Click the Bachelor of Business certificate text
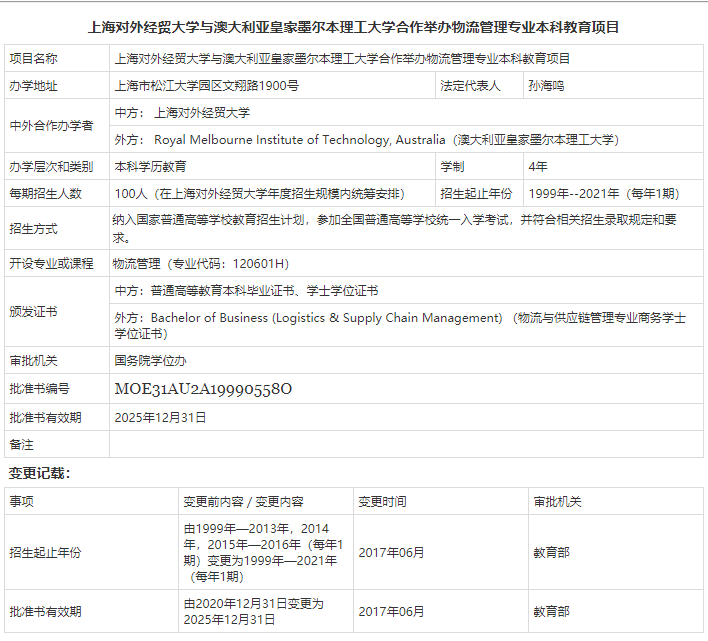 400,325
